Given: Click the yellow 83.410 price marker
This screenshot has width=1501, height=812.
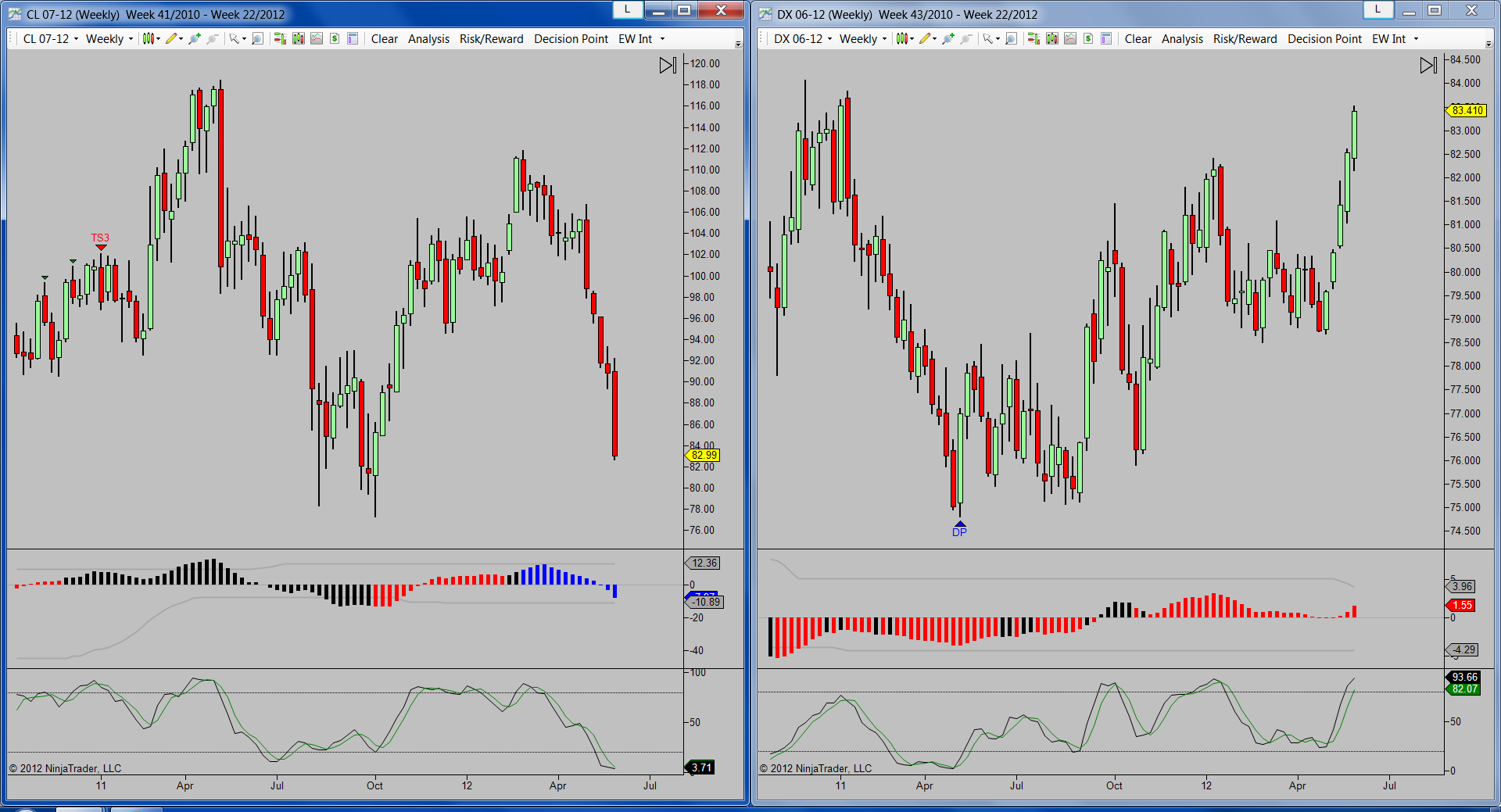Looking at the screenshot, I should [1466, 110].
